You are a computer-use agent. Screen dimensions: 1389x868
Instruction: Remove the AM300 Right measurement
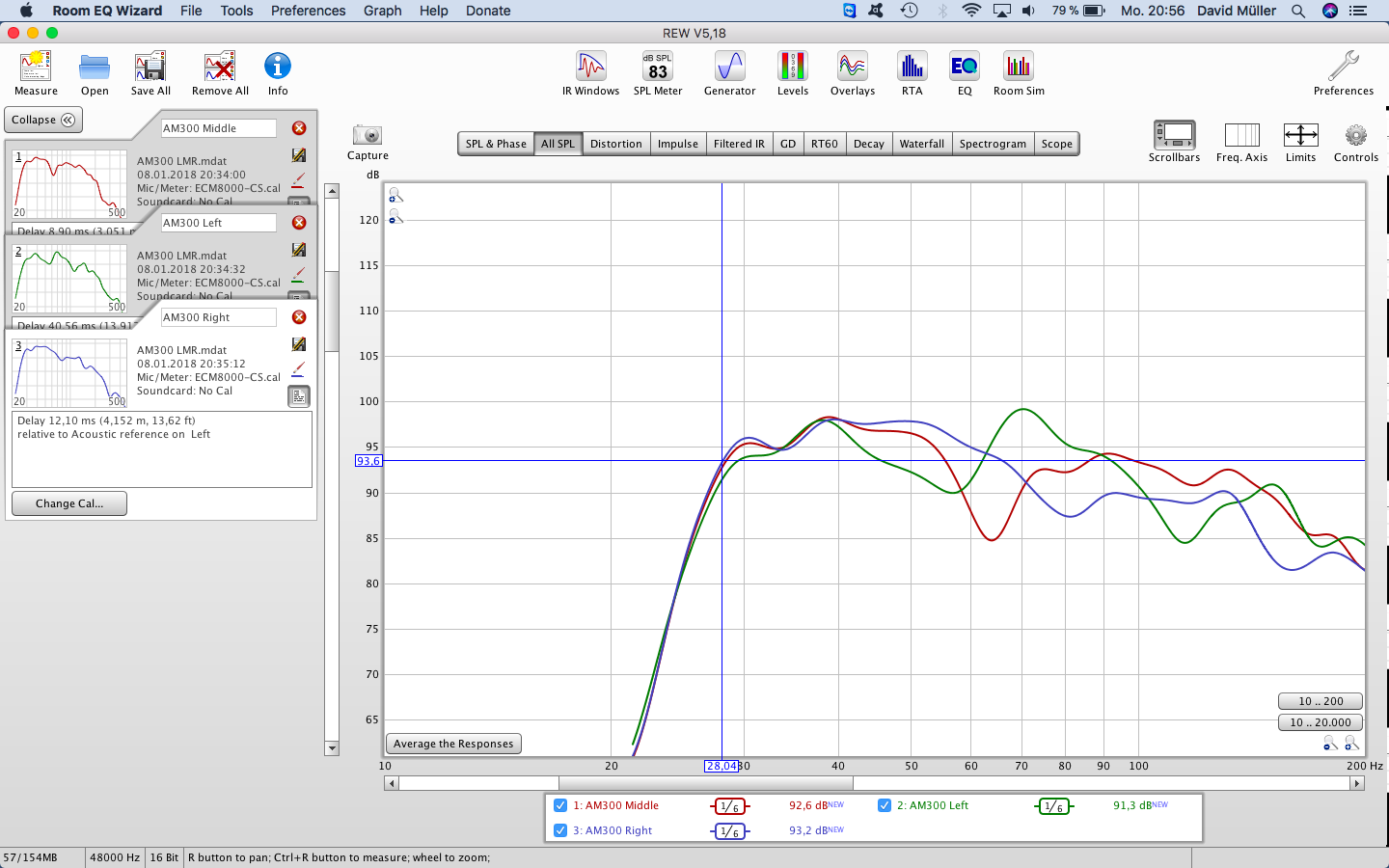299,317
